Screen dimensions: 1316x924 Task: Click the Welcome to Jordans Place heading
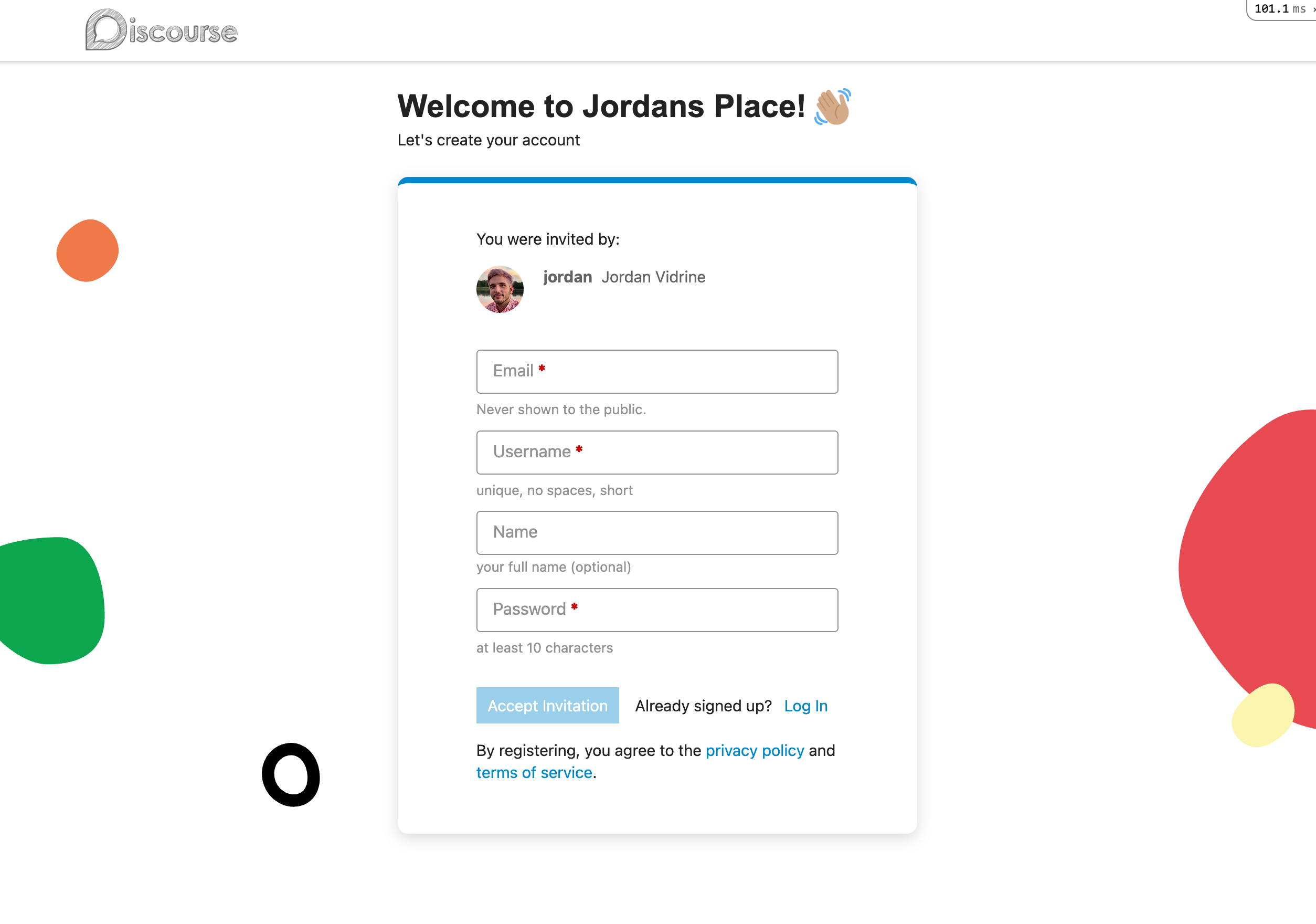pos(601,106)
